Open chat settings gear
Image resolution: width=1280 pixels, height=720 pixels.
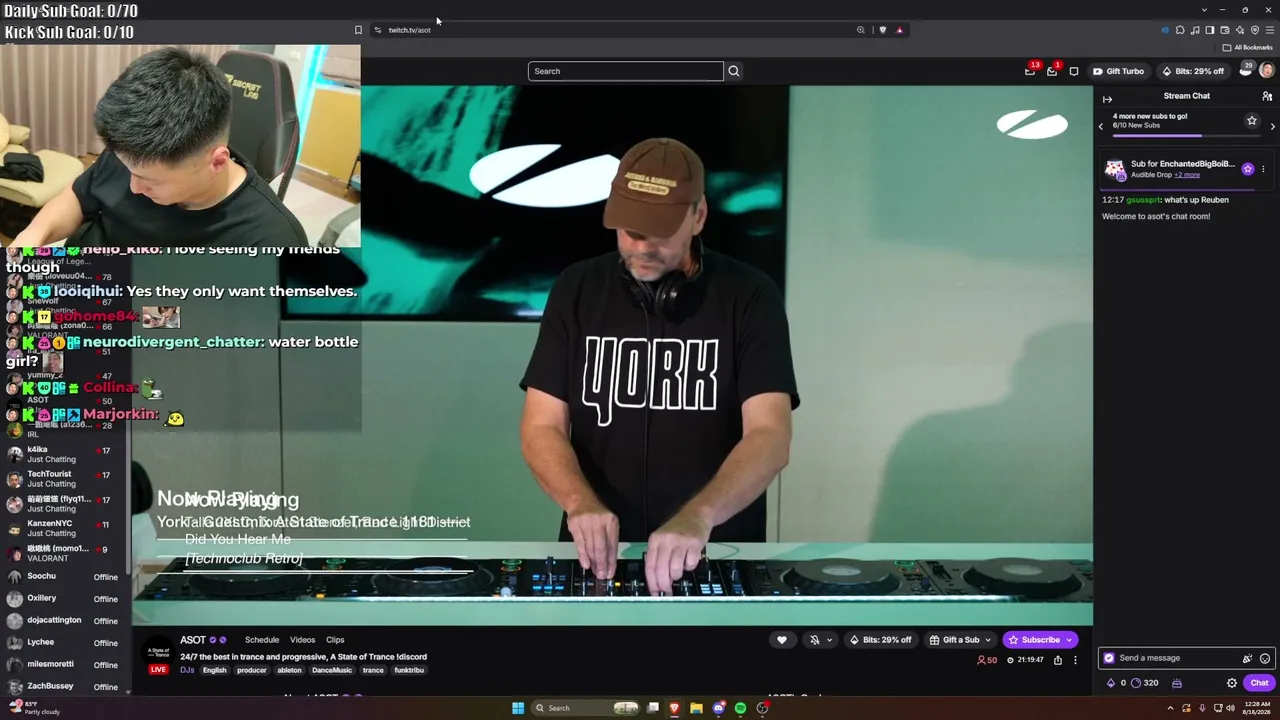click(x=1232, y=683)
